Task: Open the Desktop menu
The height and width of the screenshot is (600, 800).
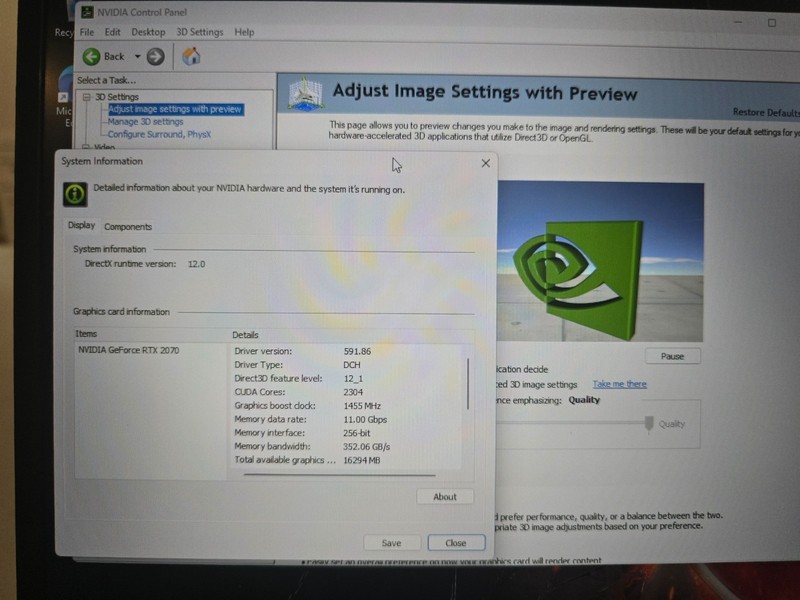Action: (148, 32)
